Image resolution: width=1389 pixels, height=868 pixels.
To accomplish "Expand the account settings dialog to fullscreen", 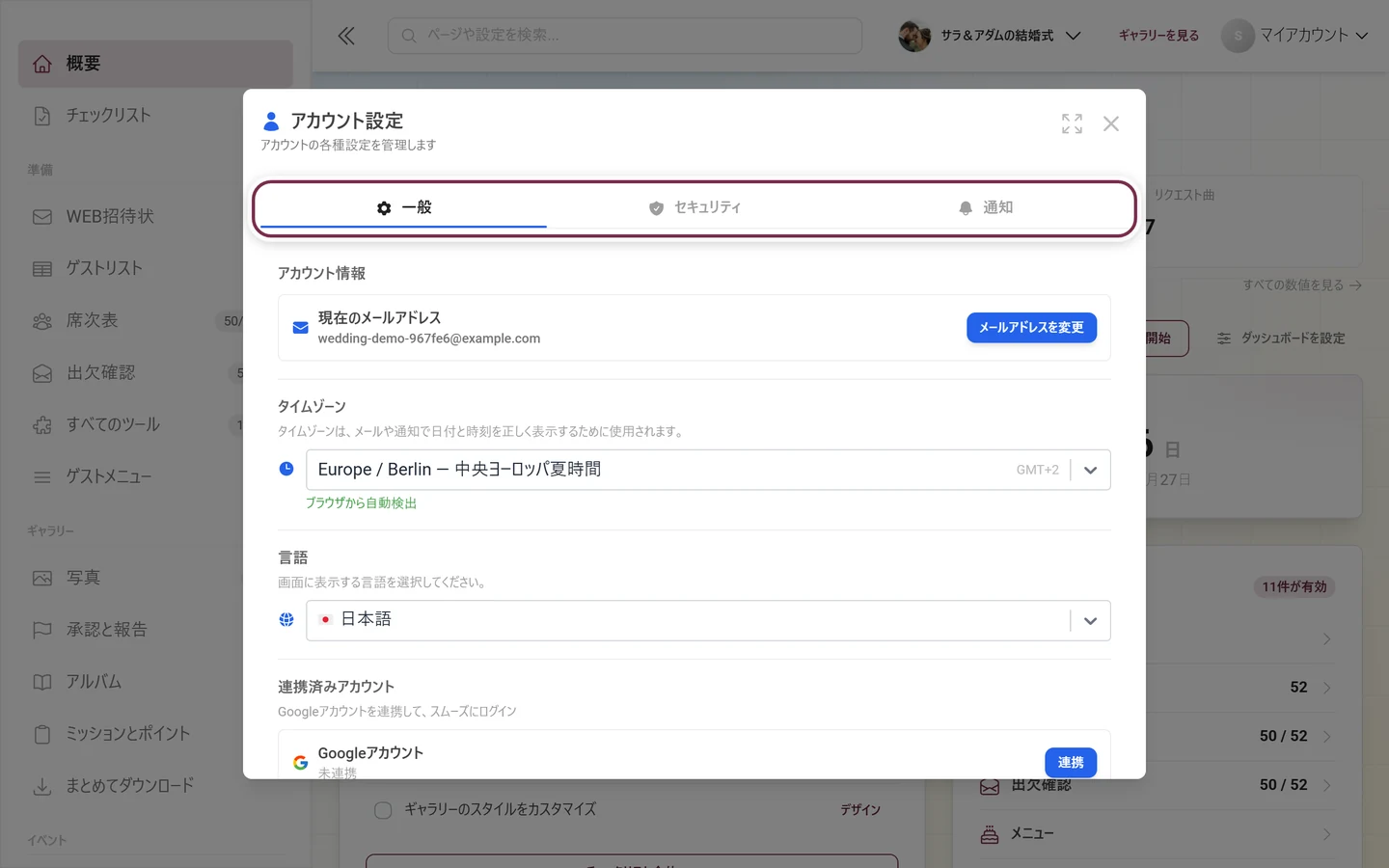I will click(1072, 123).
